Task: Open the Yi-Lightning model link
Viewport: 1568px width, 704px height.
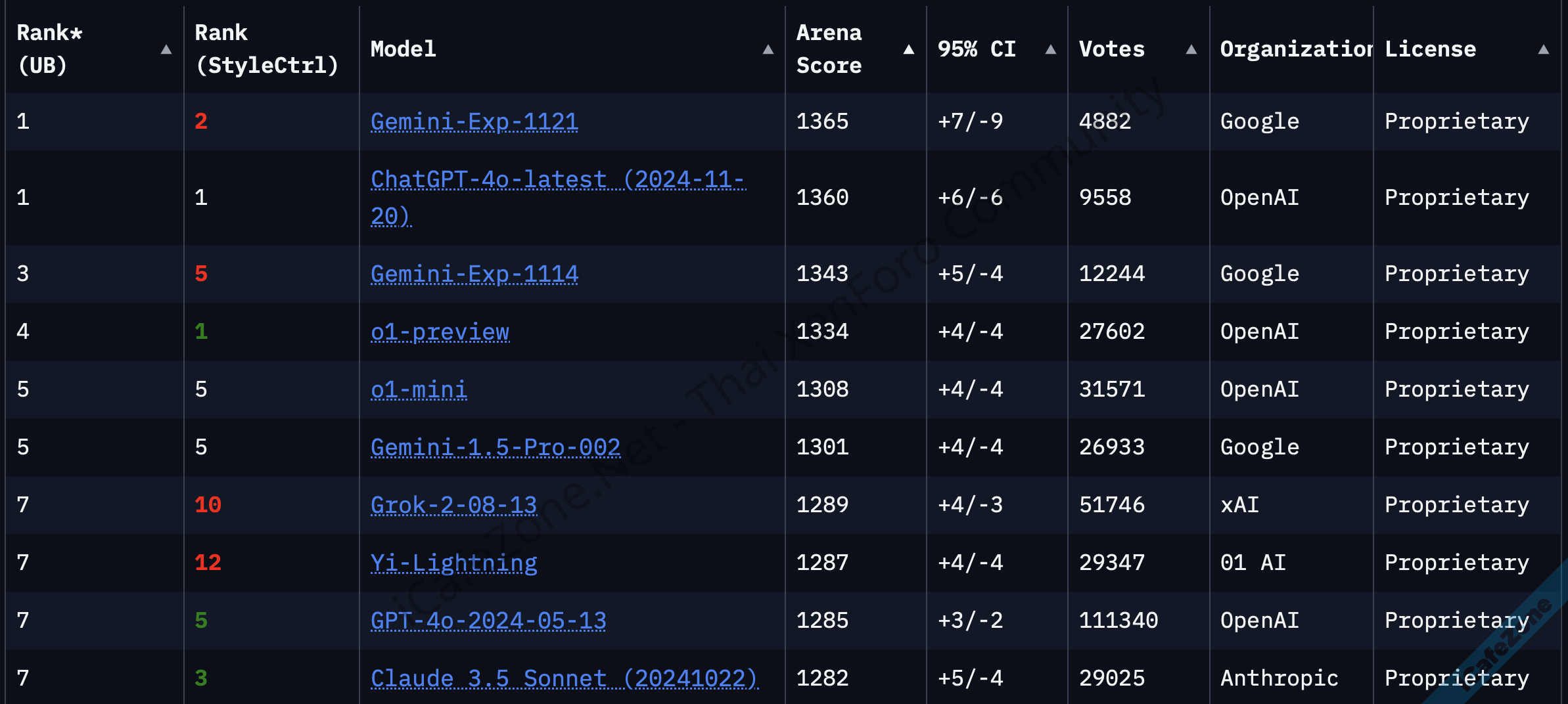Action: [x=453, y=563]
